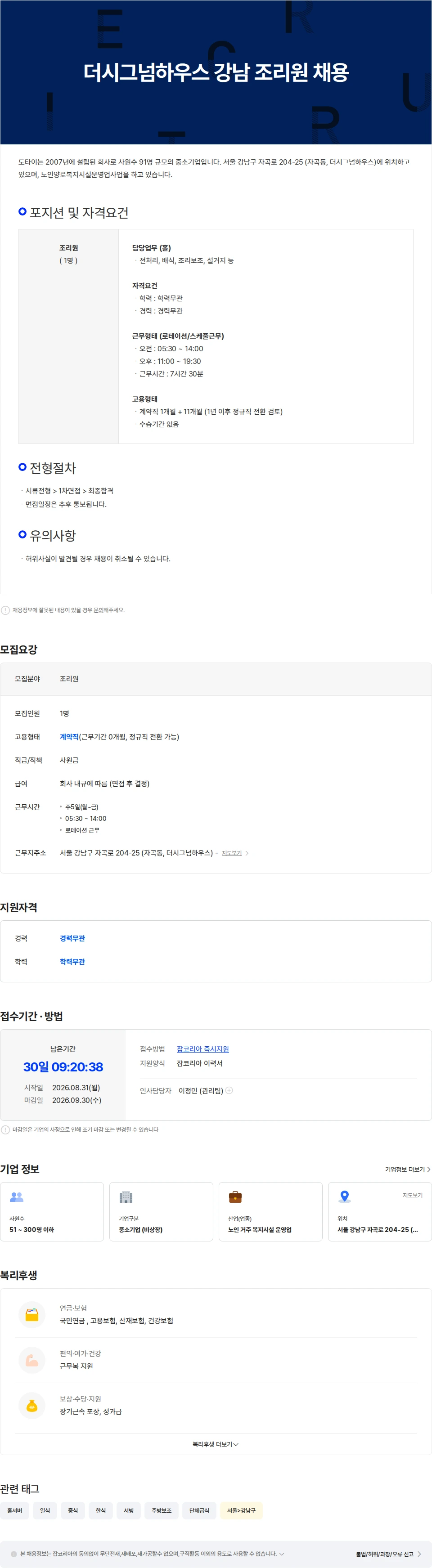Image resolution: width=432 pixels, height=1568 pixels.
Task: Click the grey circle icon in footer notice
Action: [x=14, y=1554]
